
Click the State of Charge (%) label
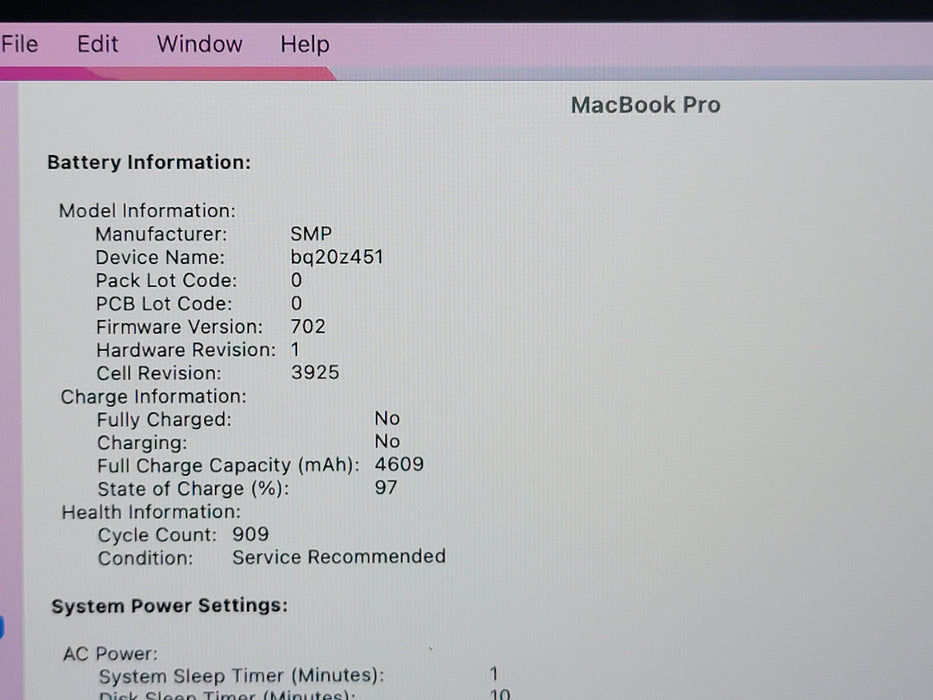193,489
